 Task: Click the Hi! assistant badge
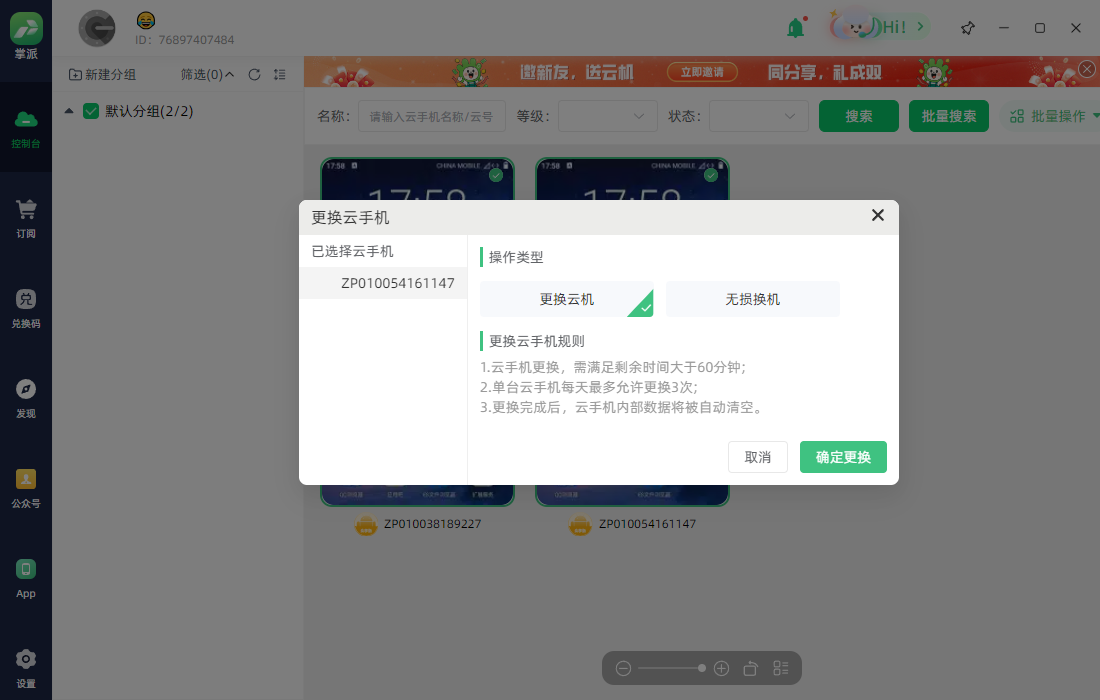880,27
